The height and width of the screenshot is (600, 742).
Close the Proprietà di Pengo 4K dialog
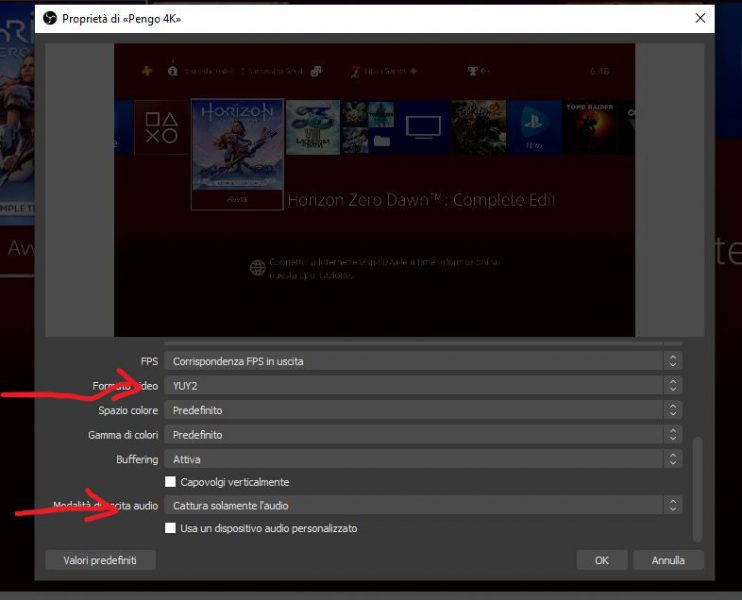click(x=700, y=18)
